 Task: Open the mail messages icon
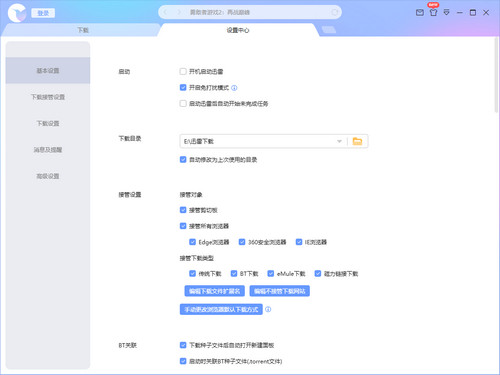[420, 13]
